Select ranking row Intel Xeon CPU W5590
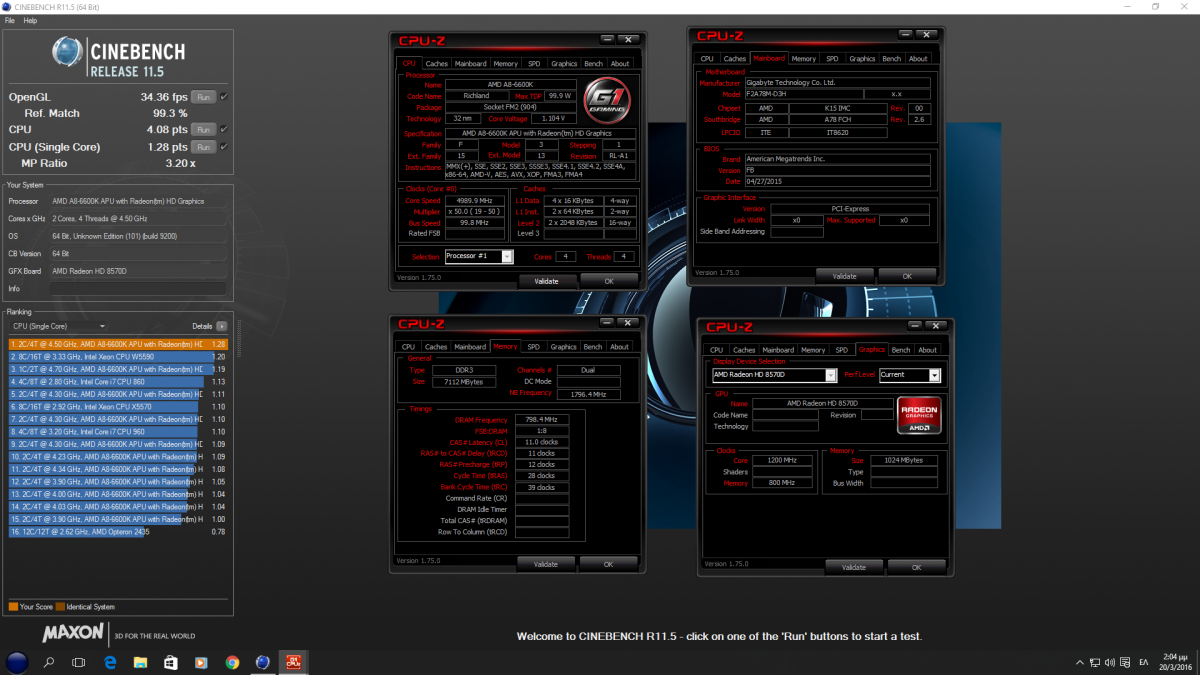The height and width of the screenshot is (675, 1200). pos(119,356)
